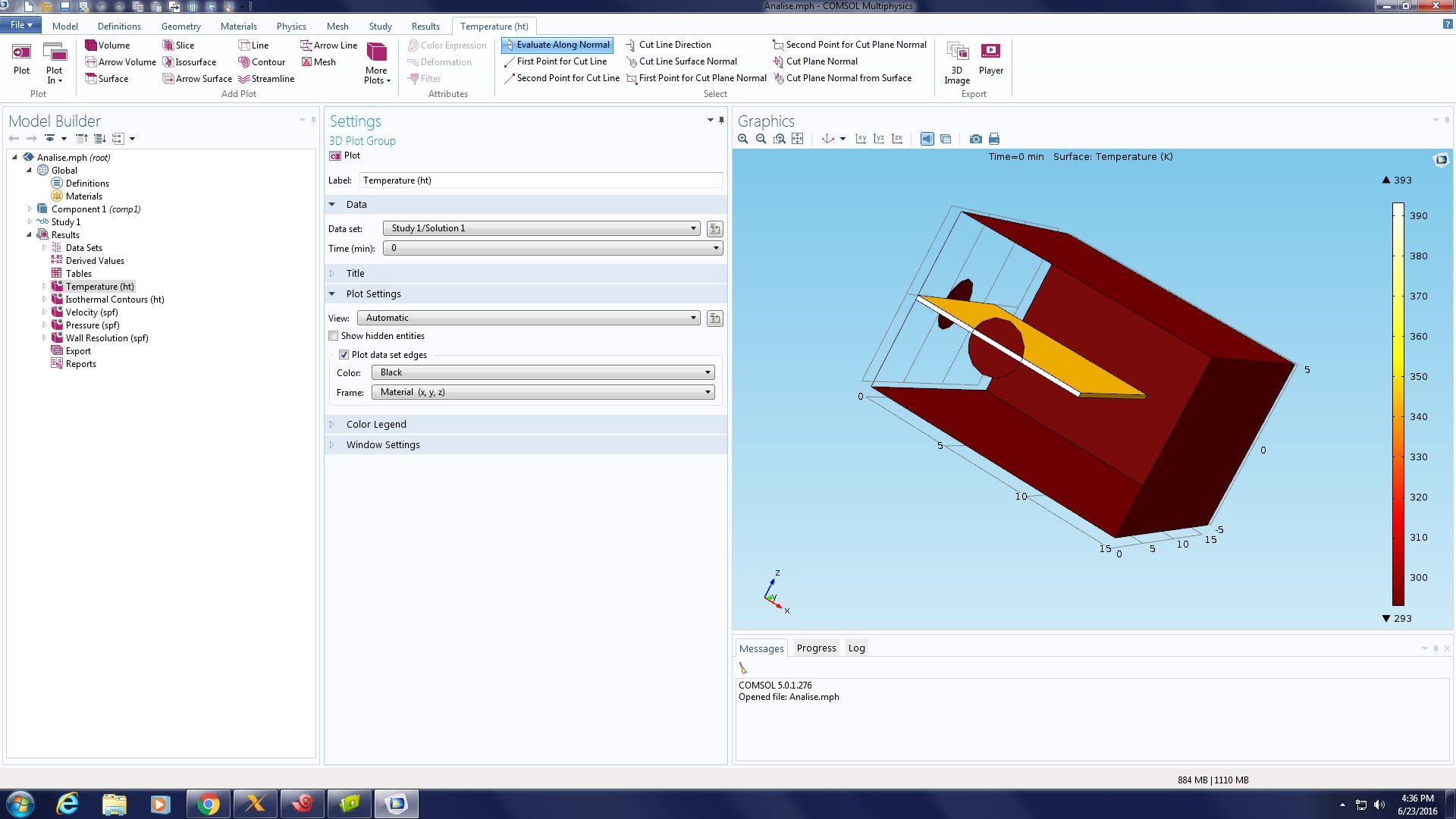Click the 3D Image export button
Screen dimensions: 1456x819
(x=957, y=61)
